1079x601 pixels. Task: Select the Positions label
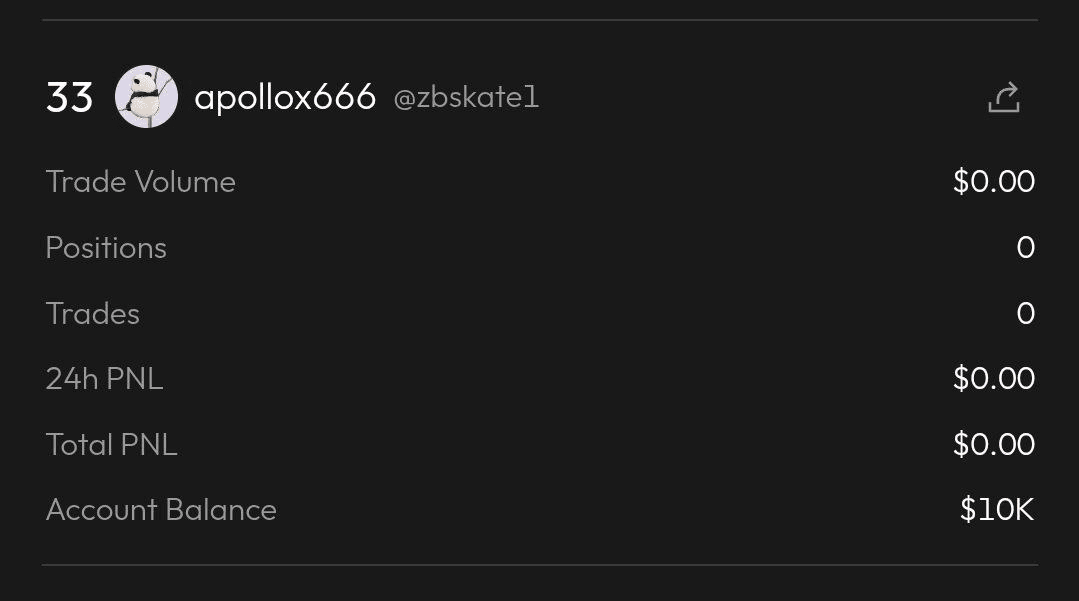coord(106,248)
